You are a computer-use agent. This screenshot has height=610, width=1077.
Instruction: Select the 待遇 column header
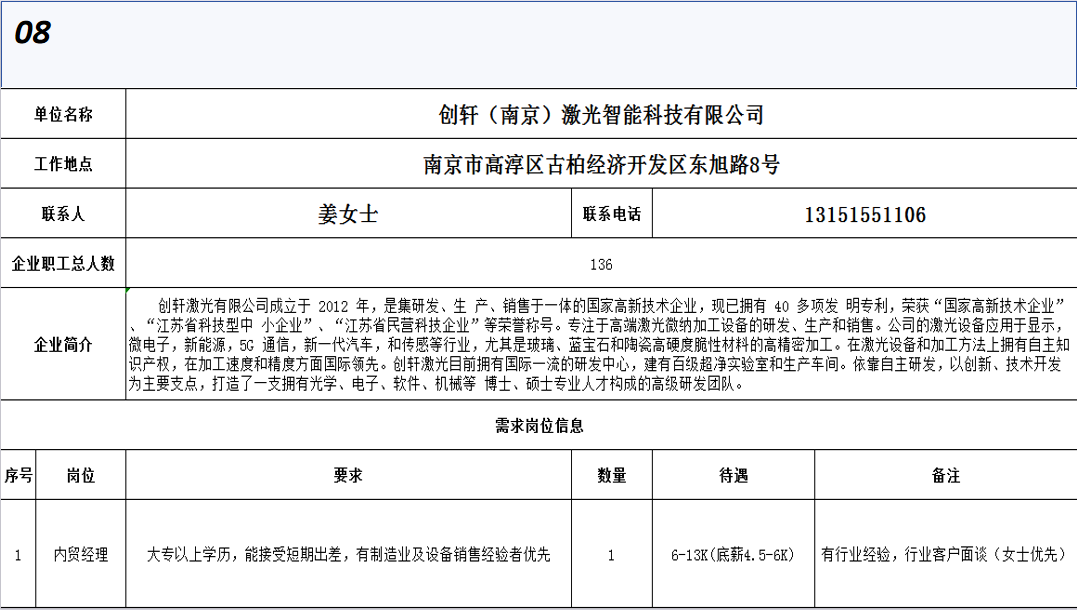click(x=733, y=475)
